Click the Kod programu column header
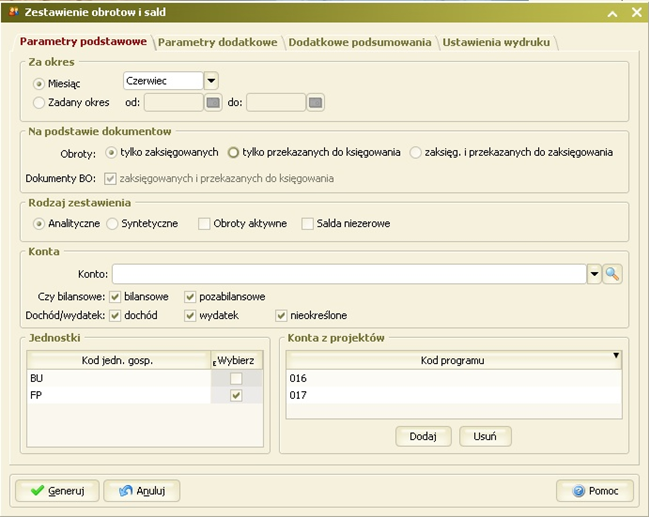Image resolution: width=649 pixels, height=517 pixels. [x=452, y=361]
